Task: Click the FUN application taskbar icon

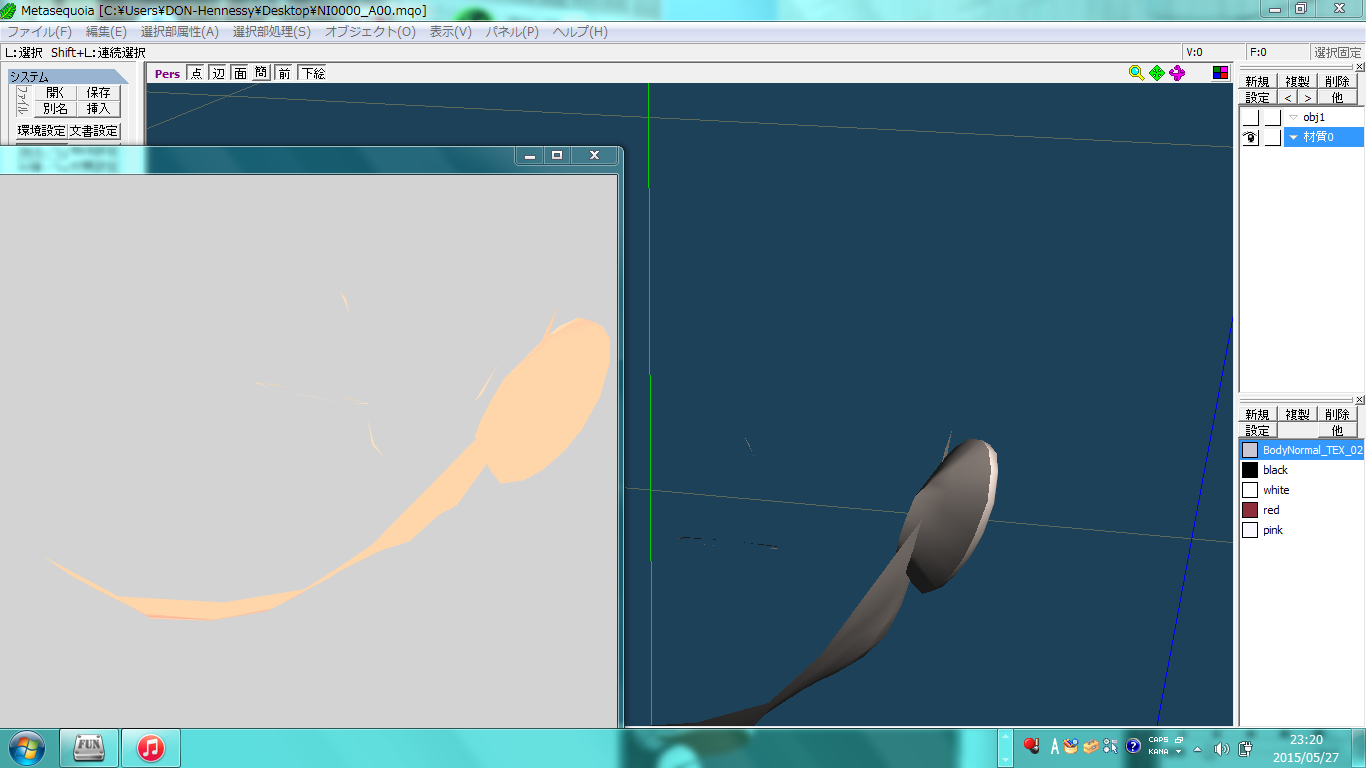Action: [x=89, y=747]
